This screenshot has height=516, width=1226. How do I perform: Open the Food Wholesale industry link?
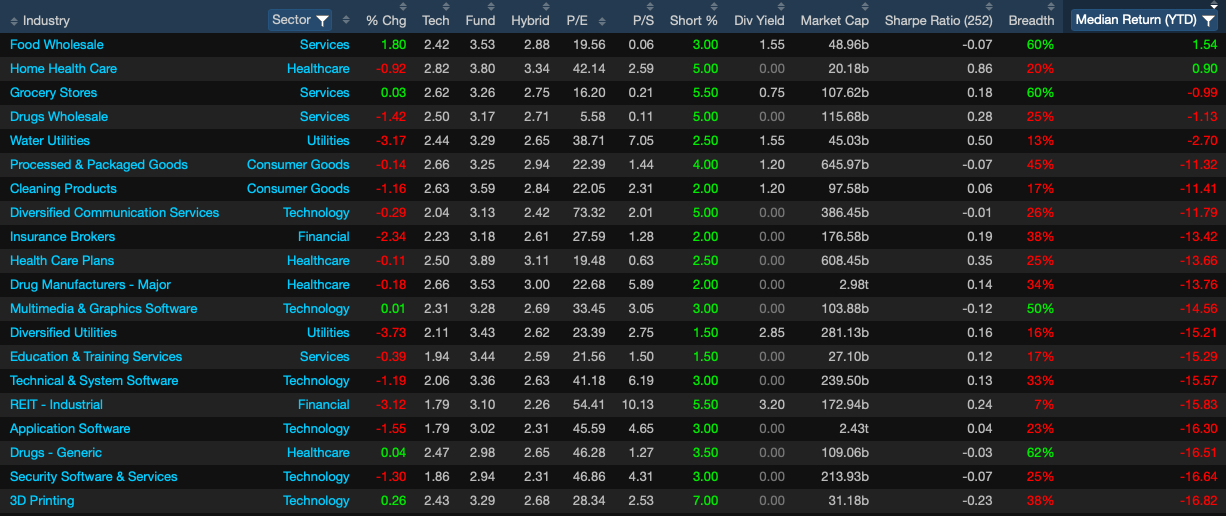56,45
